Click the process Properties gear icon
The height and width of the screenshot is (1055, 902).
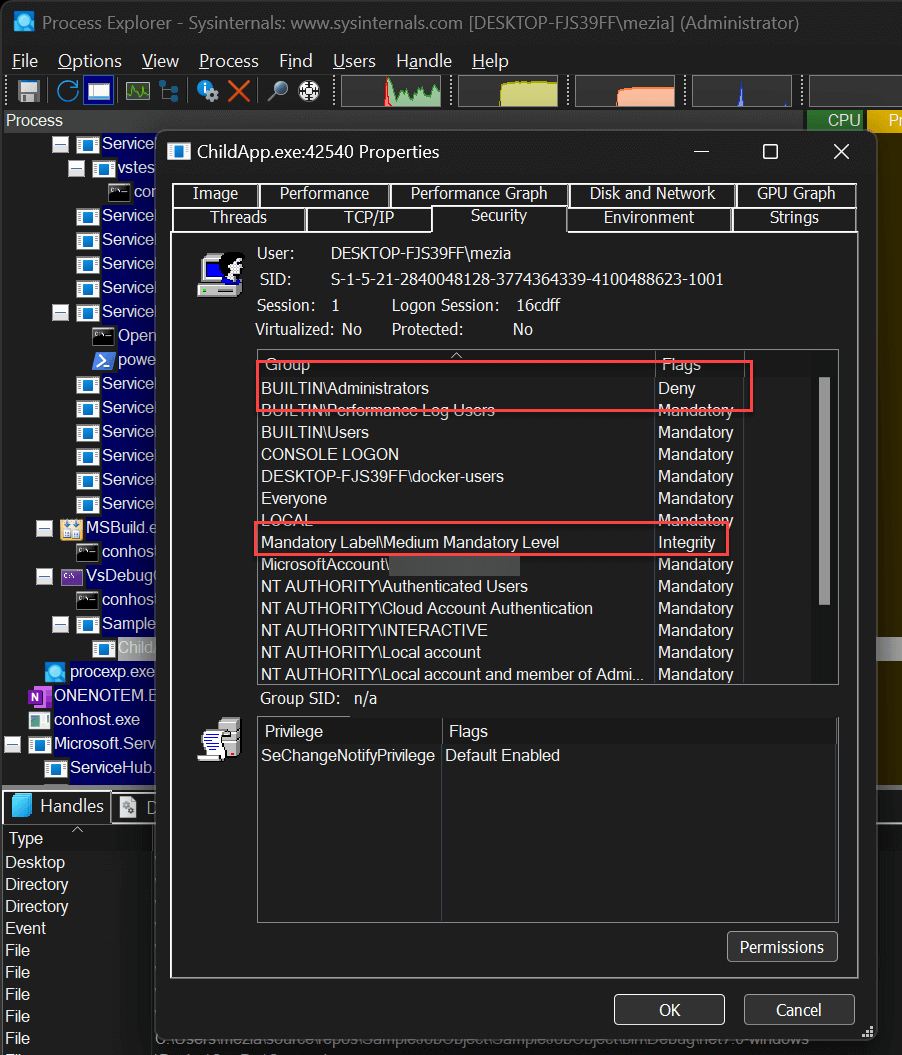[208, 92]
